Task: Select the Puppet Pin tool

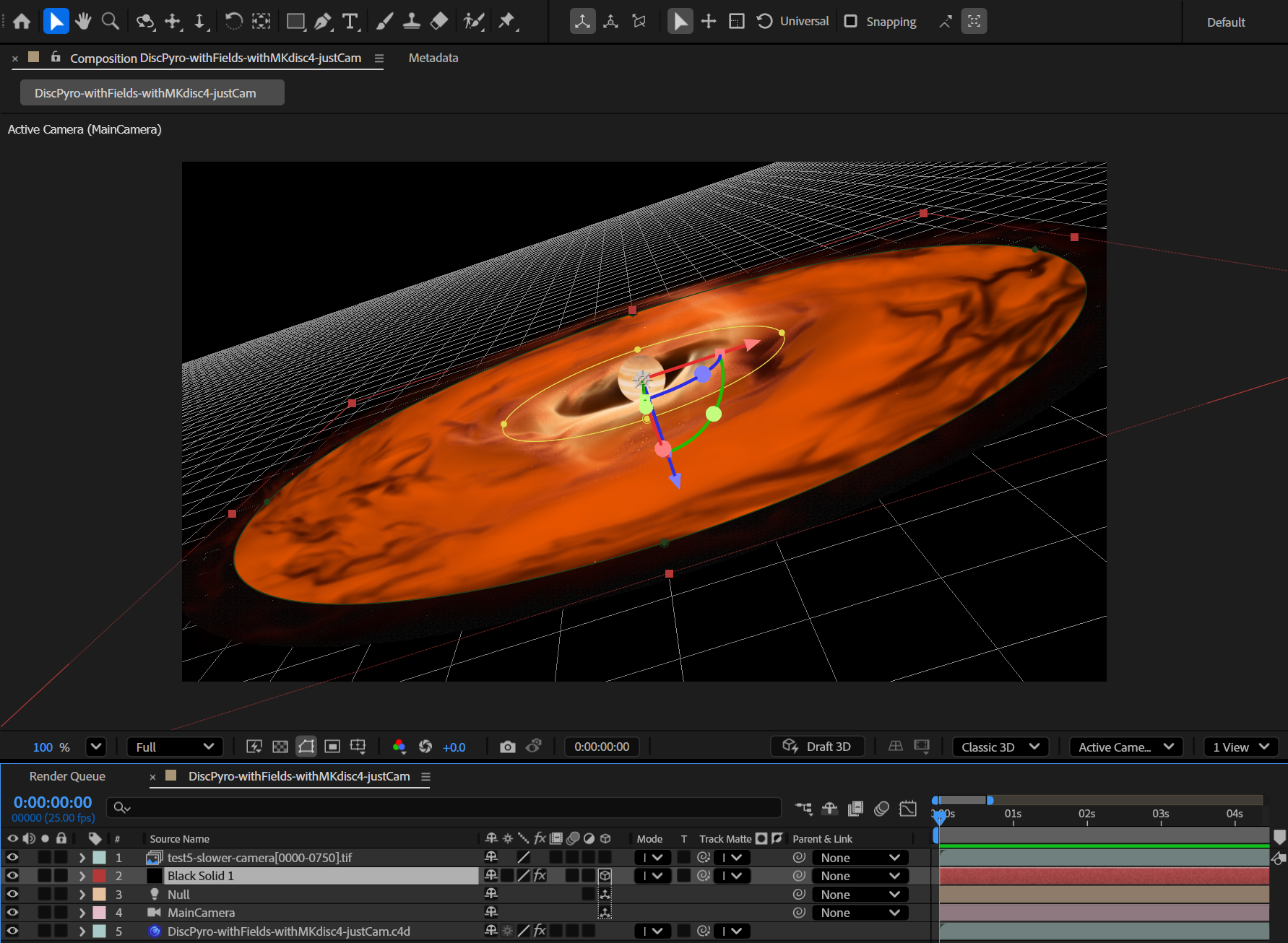Action: 507,21
